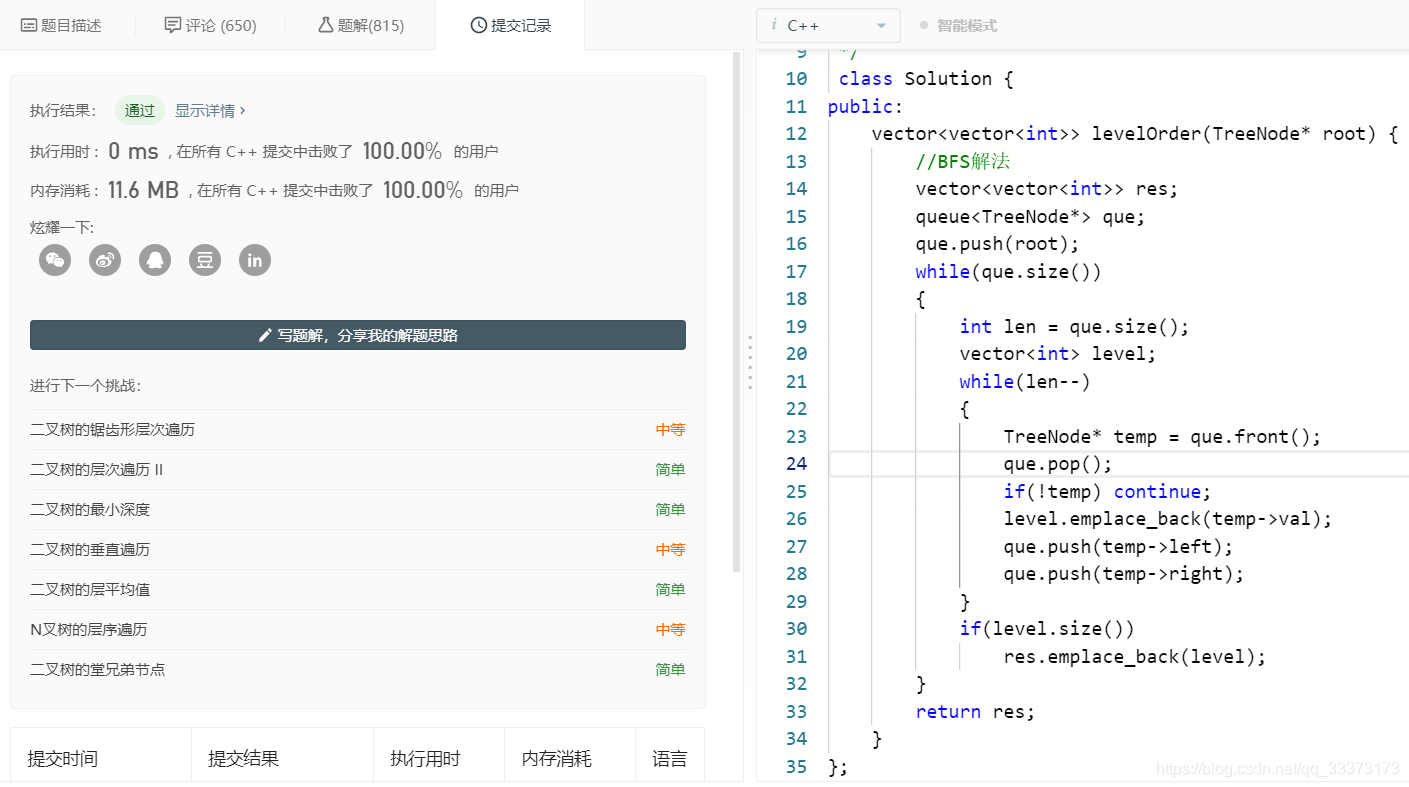Image resolution: width=1409 pixels, height=787 pixels.
Task: Open the C++ language dropdown
Action: 828,25
